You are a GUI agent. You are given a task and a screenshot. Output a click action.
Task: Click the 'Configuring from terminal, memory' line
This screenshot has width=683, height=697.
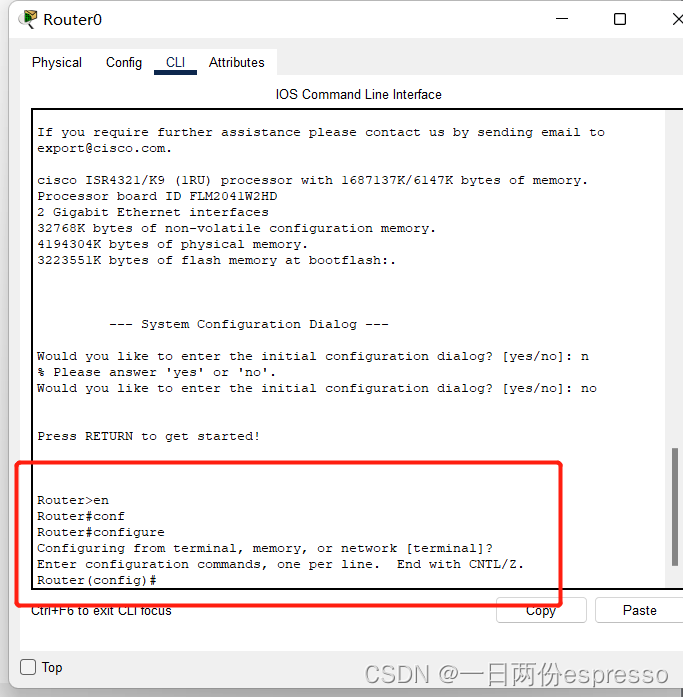(x=265, y=548)
